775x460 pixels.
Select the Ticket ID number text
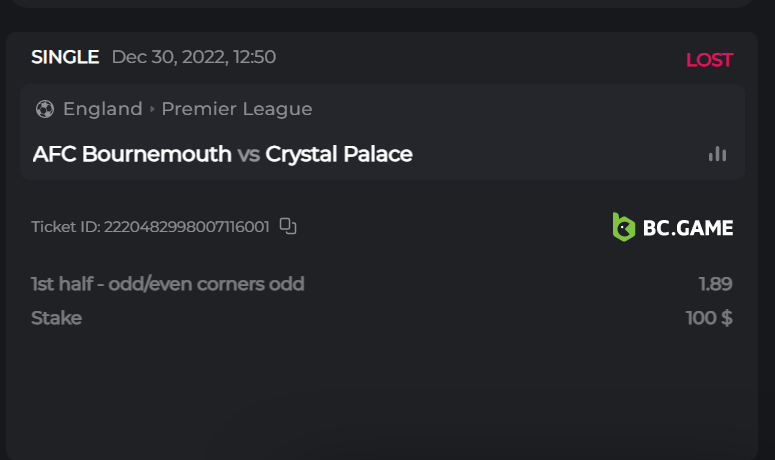click(186, 227)
